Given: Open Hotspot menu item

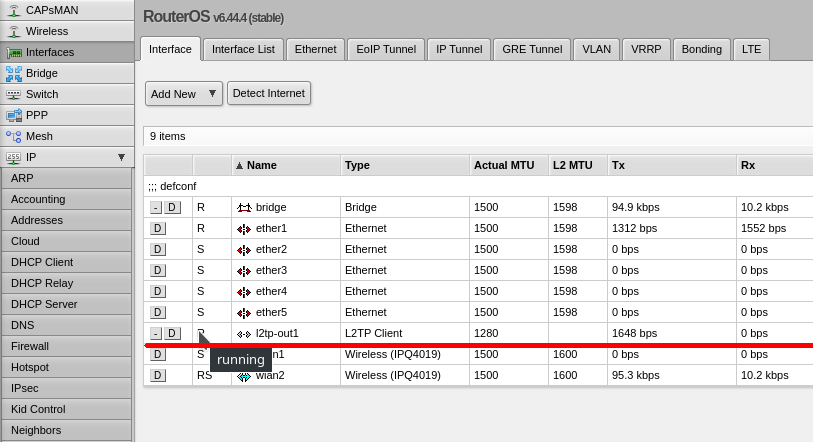Looking at the screenshot, I should click(66, 368).
